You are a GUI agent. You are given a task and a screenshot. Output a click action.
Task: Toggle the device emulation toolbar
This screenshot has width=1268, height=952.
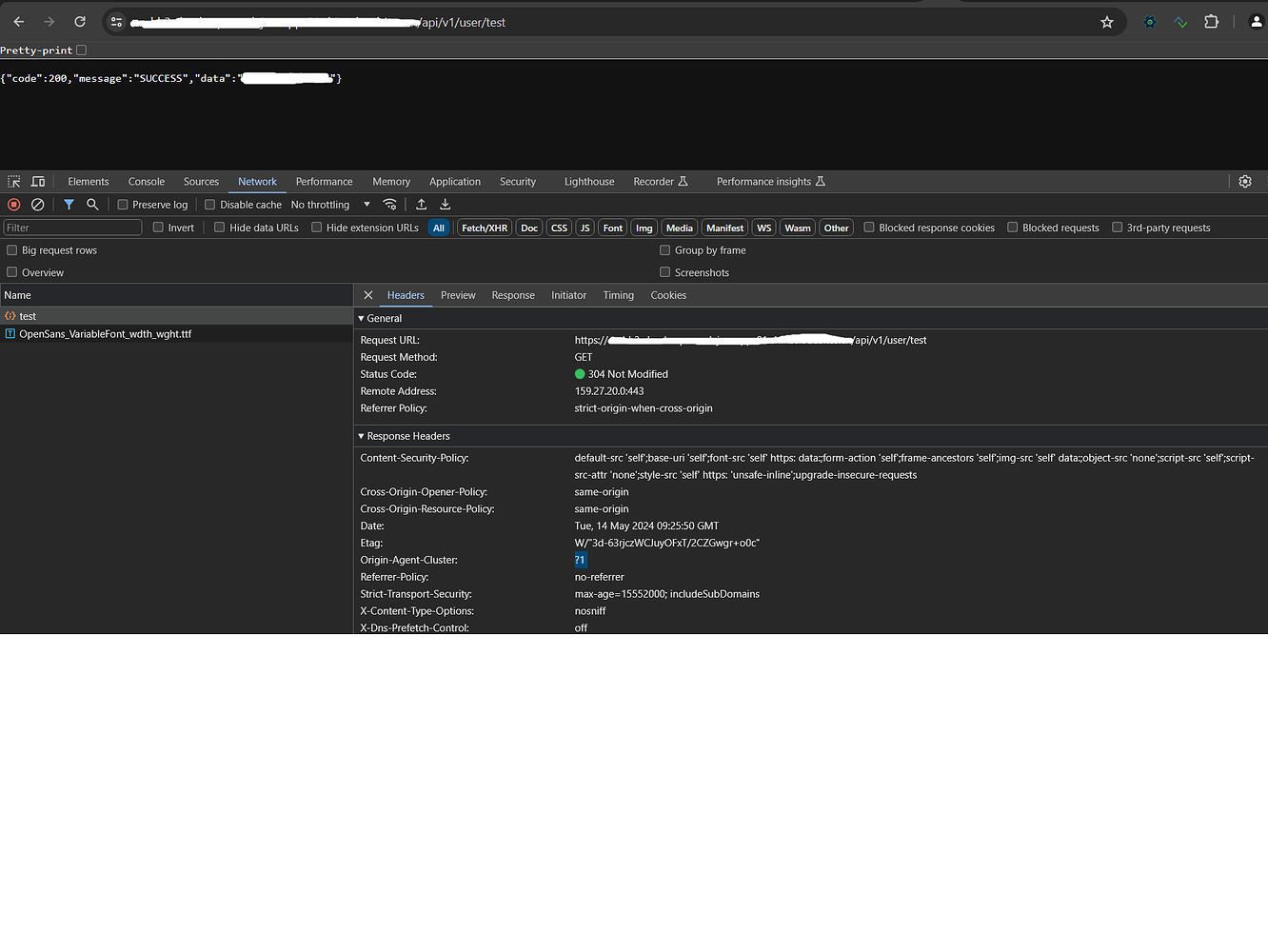click(x=37, y=181)
